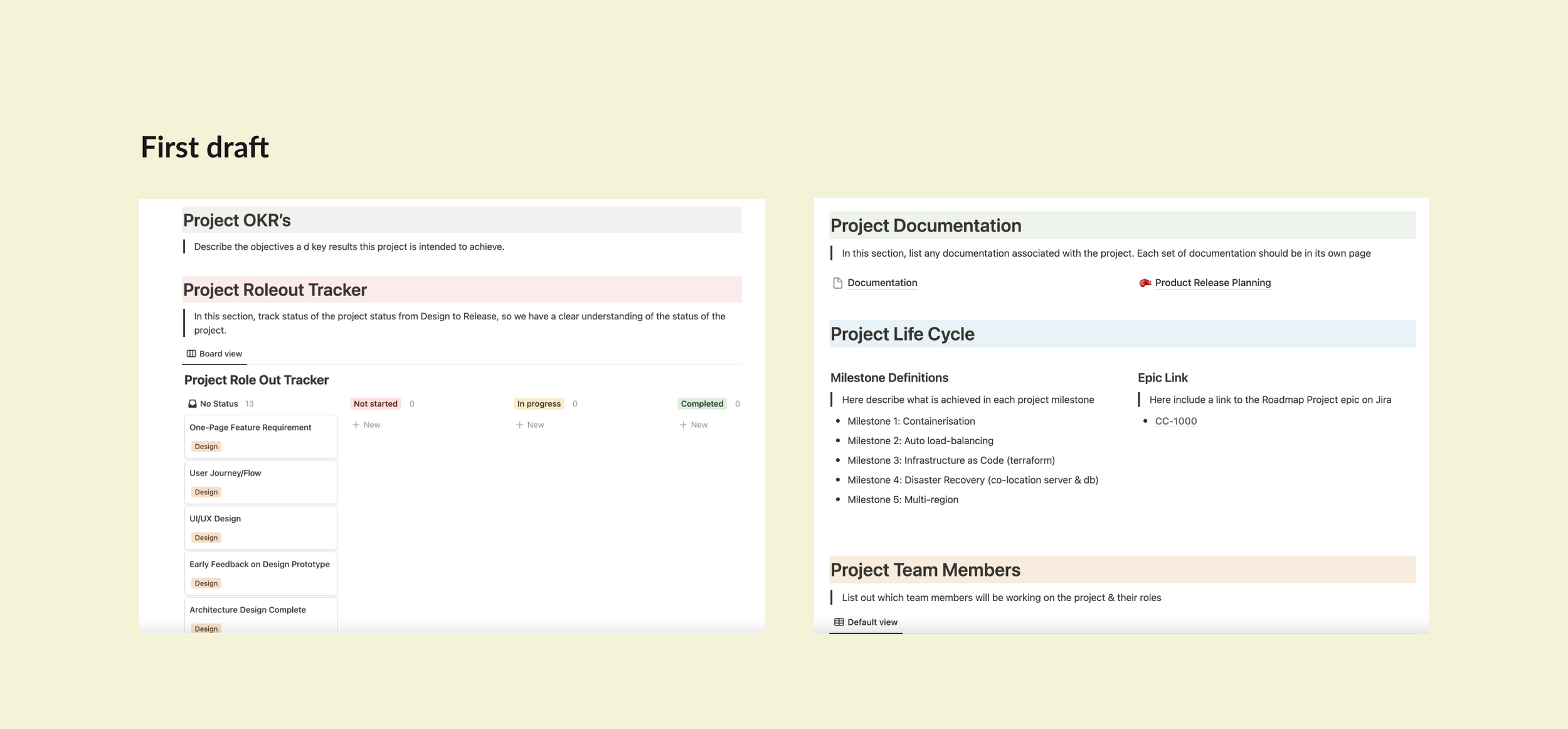Click the Completed status label
Viewport: 1568px width, 729px height.
tap(702, 404)
